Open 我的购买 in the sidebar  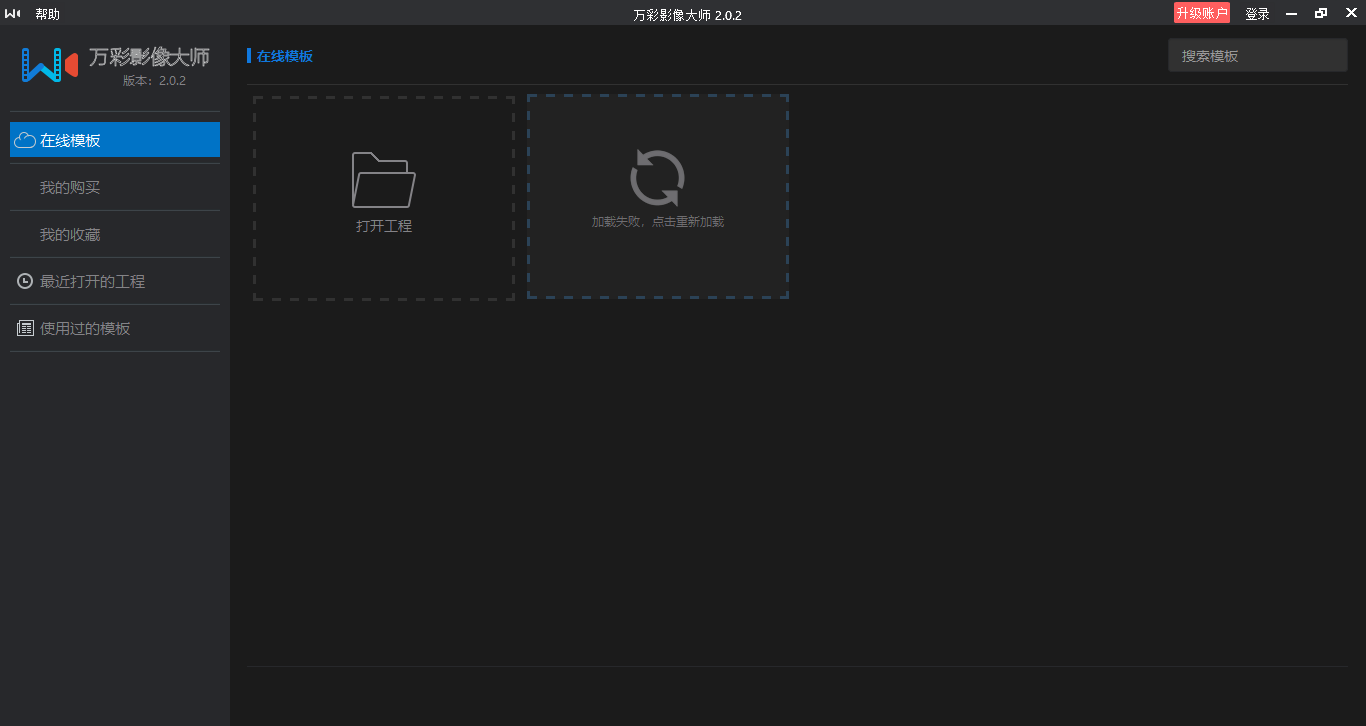point(115,187)
